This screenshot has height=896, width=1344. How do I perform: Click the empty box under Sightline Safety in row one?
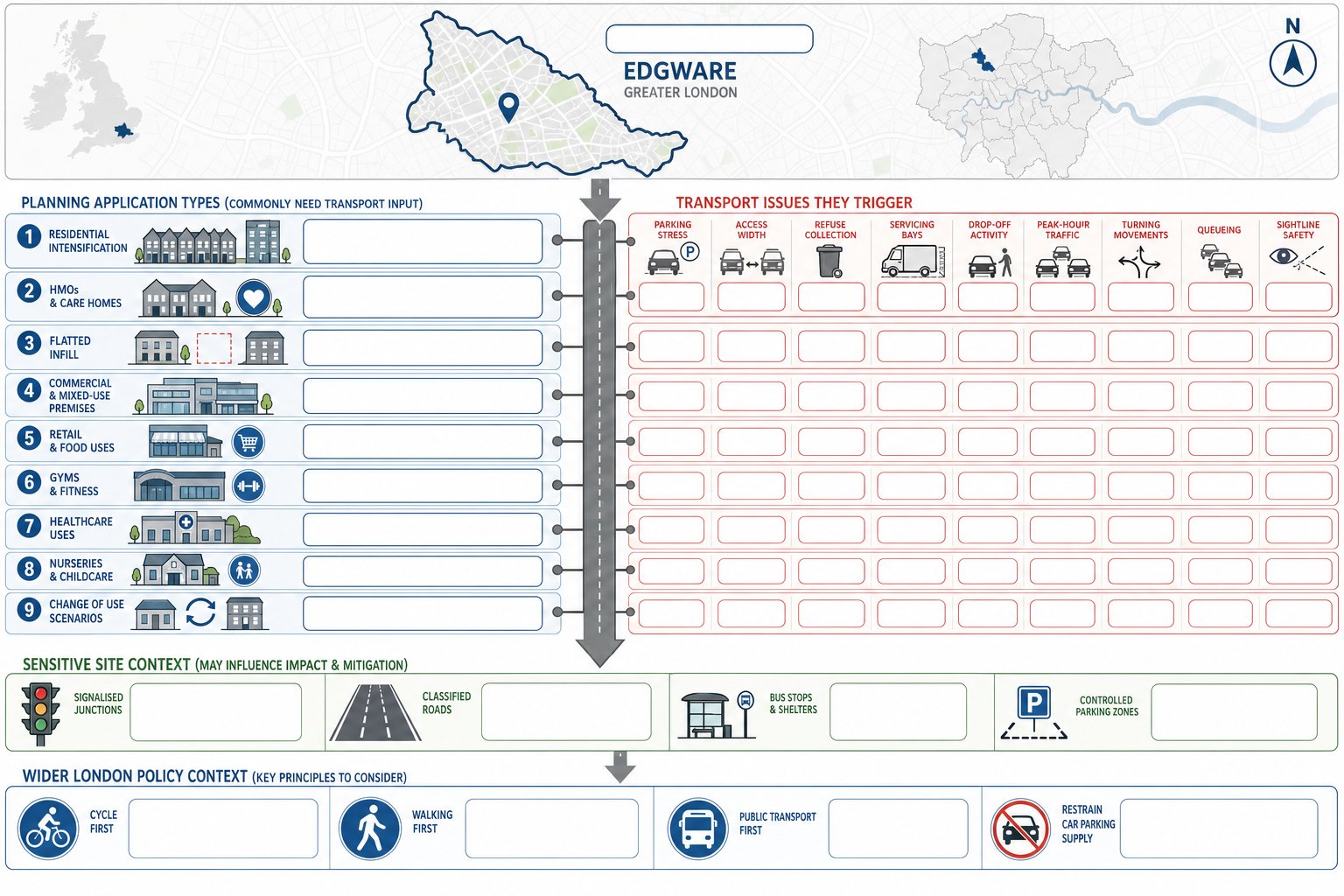pyautogui.click(x=1298, y=297)
